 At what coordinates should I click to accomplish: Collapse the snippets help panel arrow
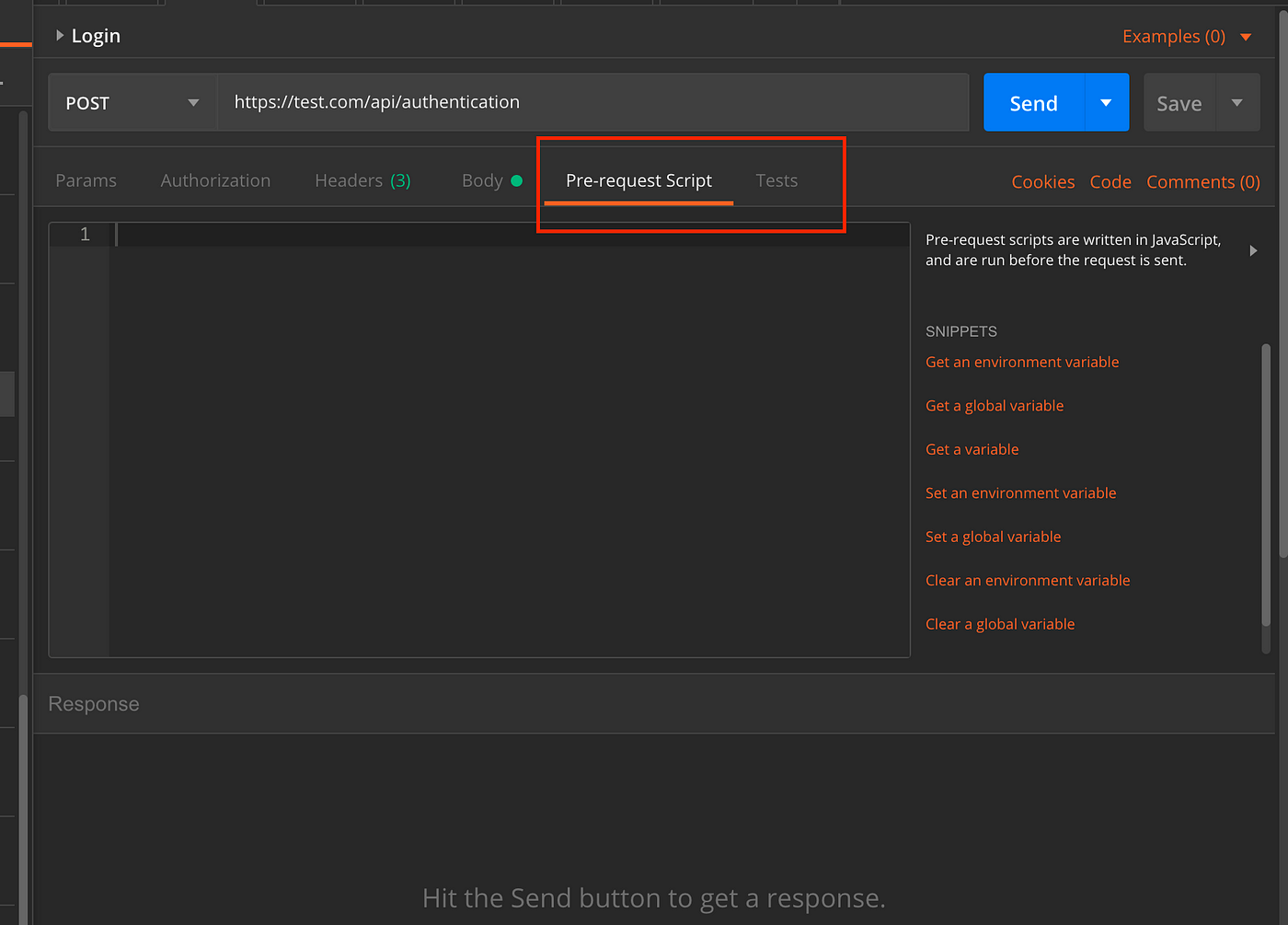click(1253, 250)
